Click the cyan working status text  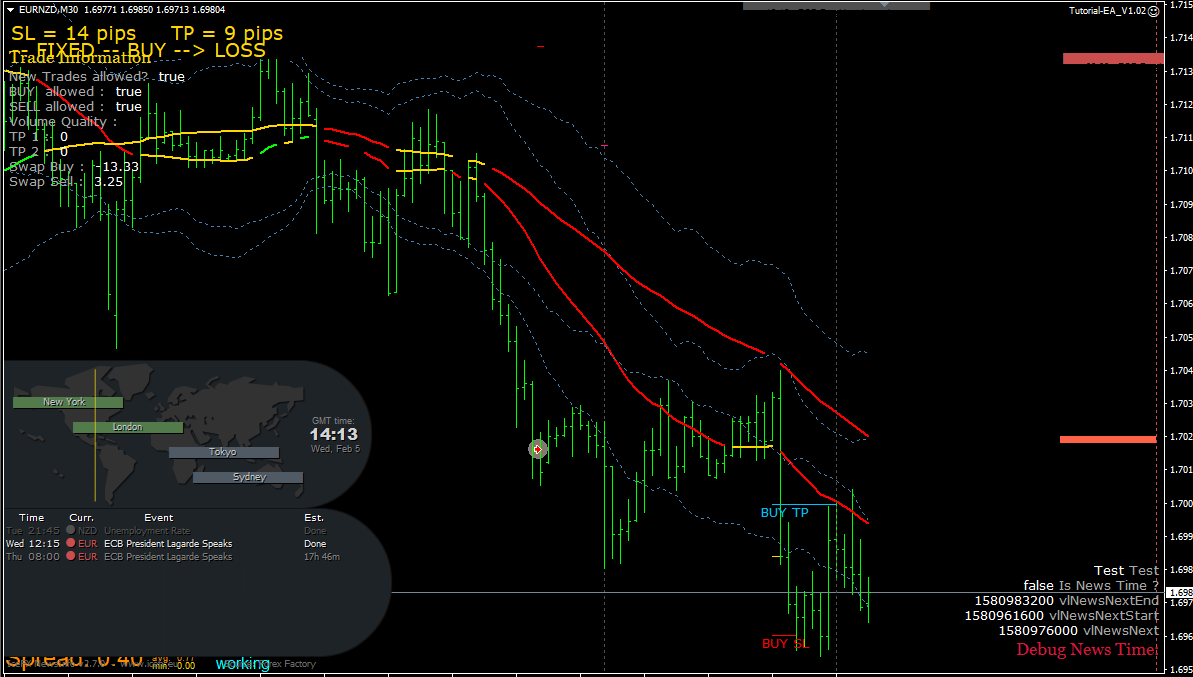click(243, 663)
